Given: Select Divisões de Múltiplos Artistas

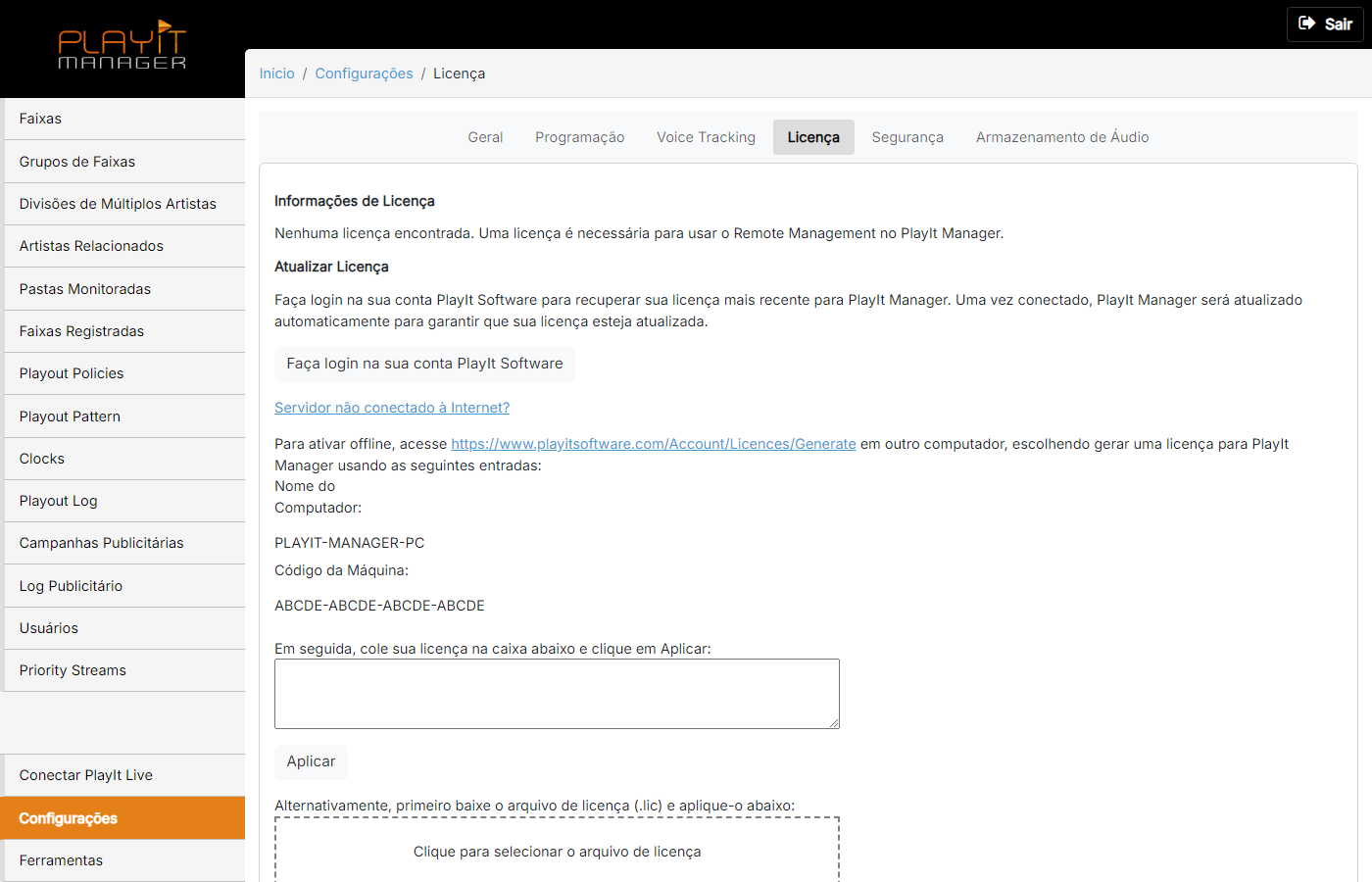Looking at the screenshot, I should (124, 204).
